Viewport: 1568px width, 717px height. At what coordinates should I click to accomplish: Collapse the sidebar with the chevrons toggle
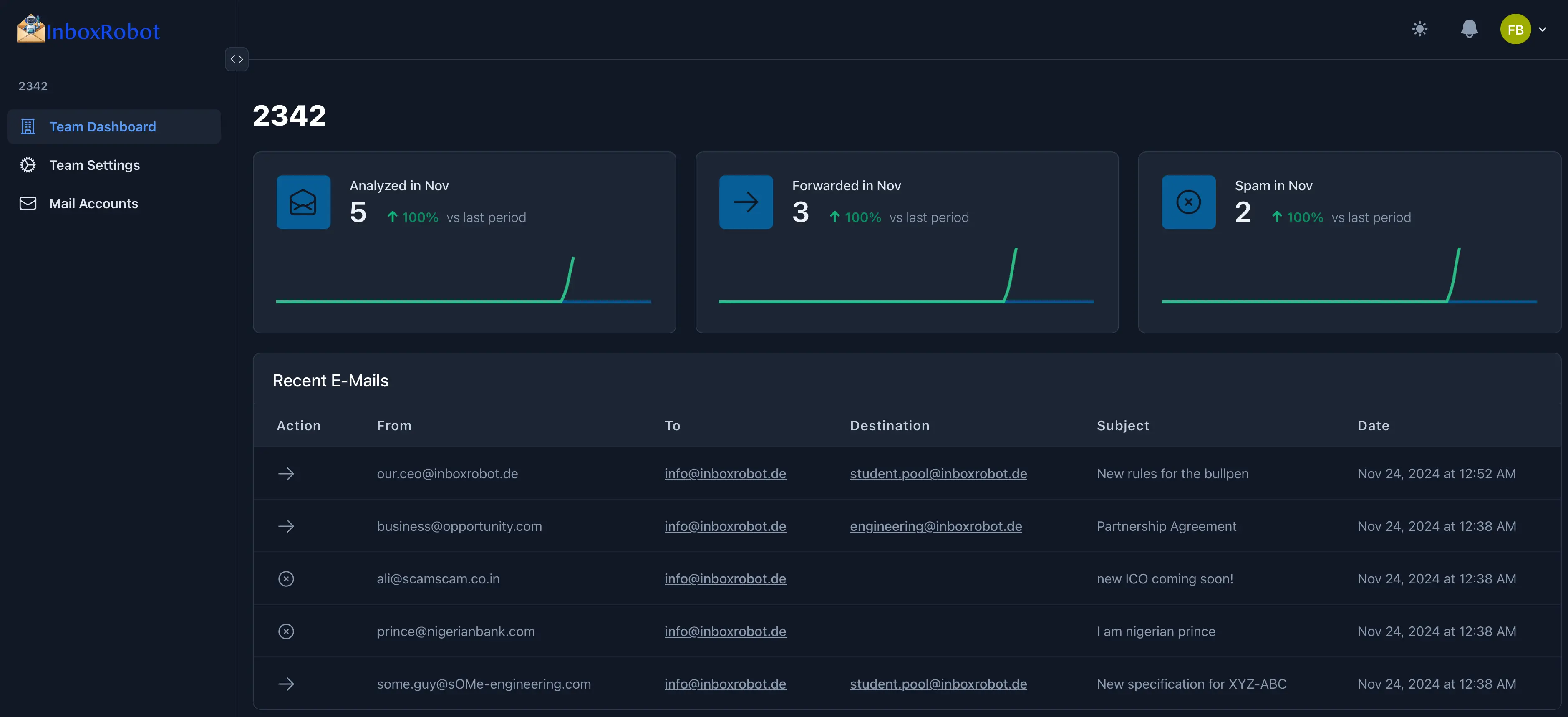(237, 59)
